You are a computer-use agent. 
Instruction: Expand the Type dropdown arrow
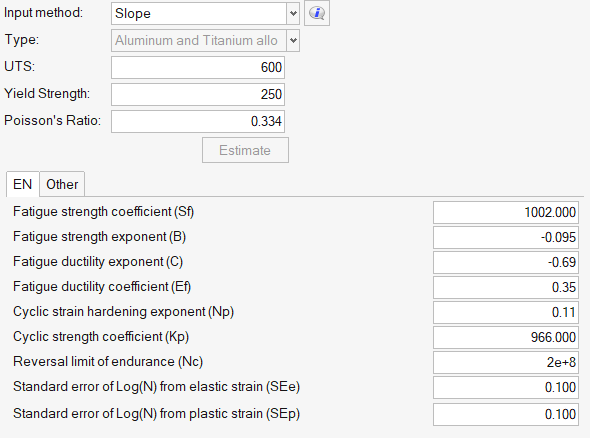point(293,40)
